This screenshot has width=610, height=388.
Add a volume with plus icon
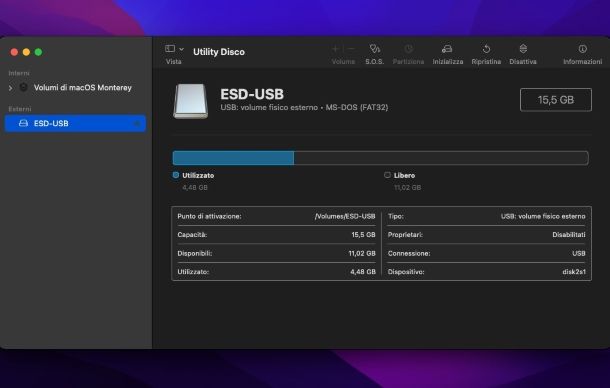(335, 49)
